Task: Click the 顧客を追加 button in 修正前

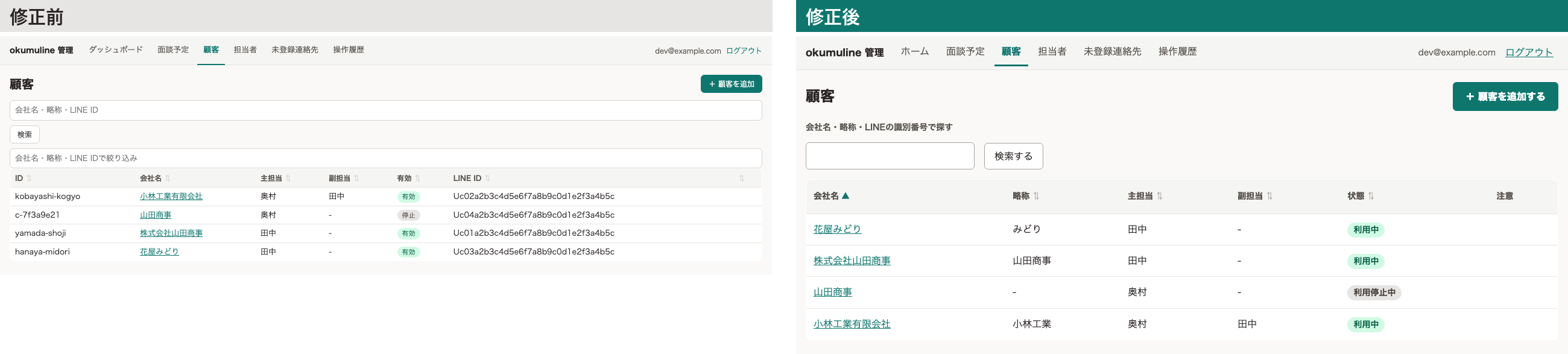Action: pos(731,84)
